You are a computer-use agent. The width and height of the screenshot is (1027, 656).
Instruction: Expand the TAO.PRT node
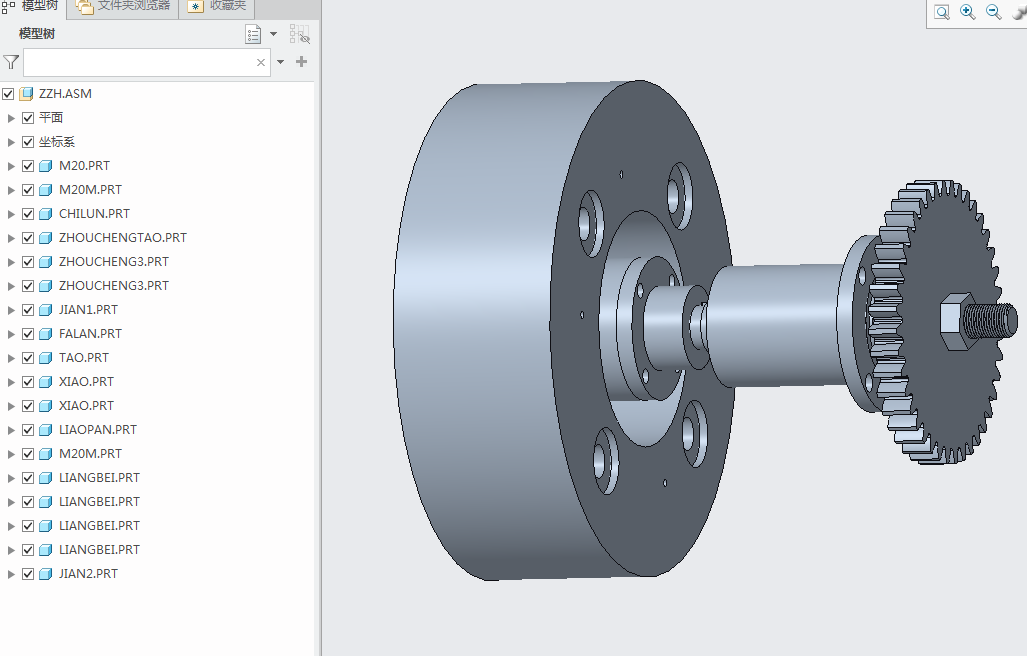(x=10, y=358)
